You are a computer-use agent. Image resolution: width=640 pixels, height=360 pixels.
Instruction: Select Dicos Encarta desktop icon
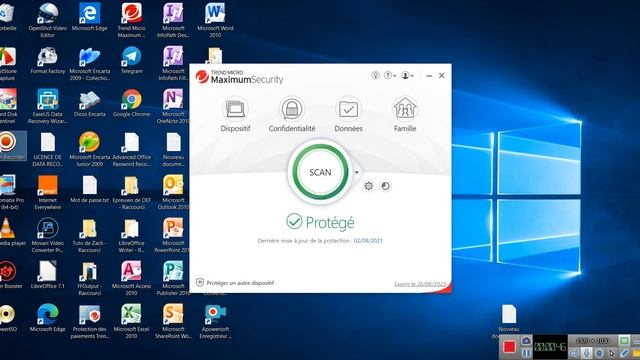point(89,103)
